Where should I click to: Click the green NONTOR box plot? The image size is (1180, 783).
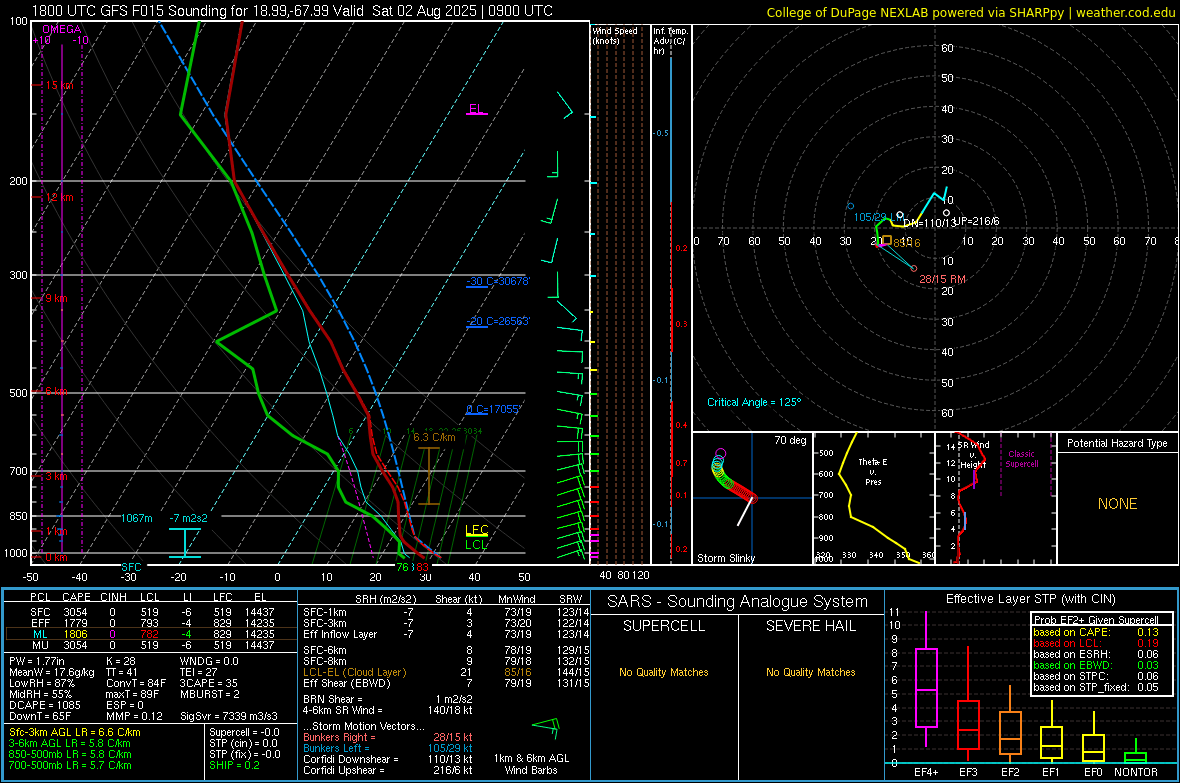click(1135, 753)
